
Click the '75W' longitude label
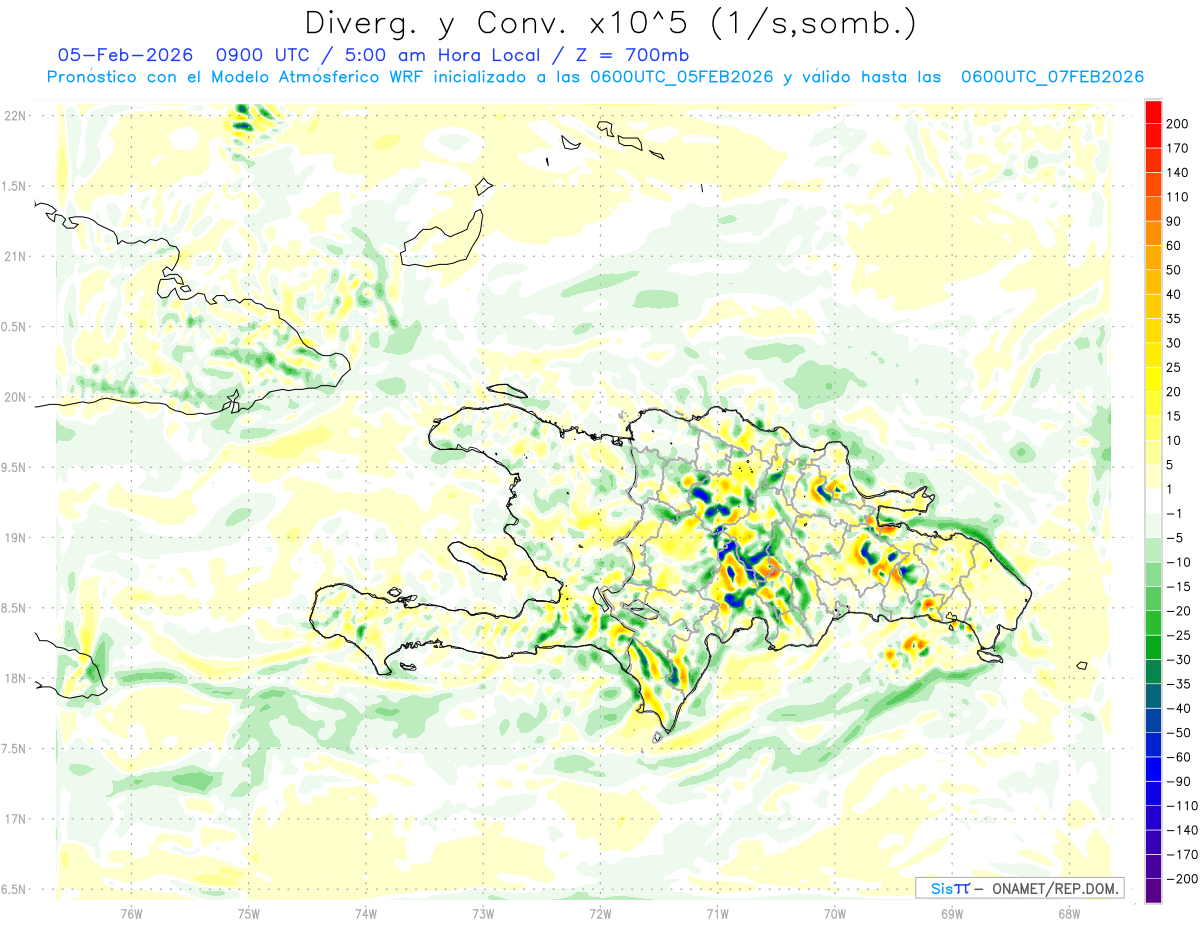pos(249,914)
